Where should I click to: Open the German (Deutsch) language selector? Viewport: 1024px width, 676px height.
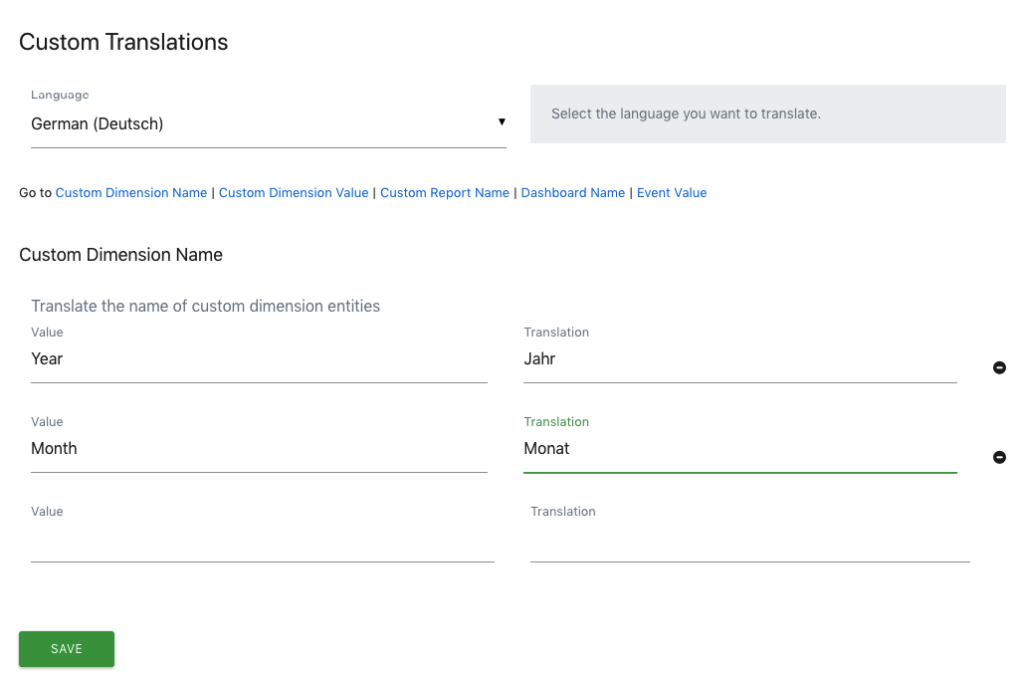(260, 124)
